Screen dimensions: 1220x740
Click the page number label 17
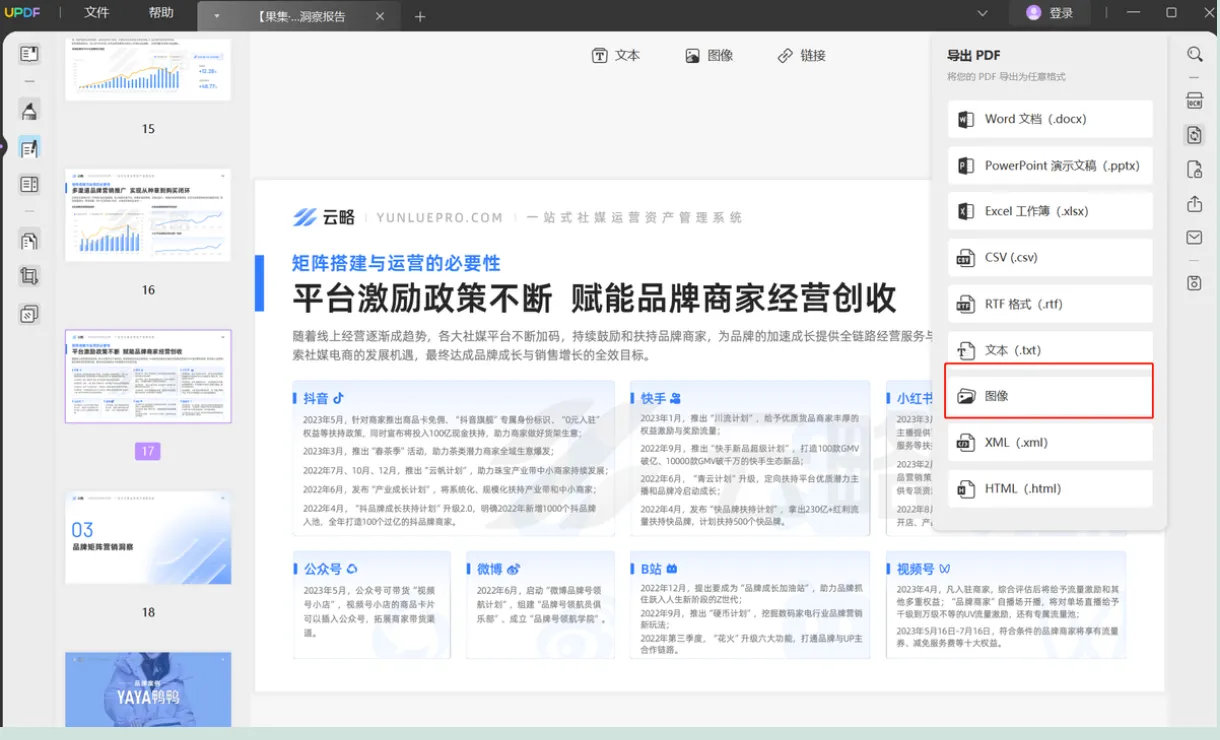(x=148, y=451)
